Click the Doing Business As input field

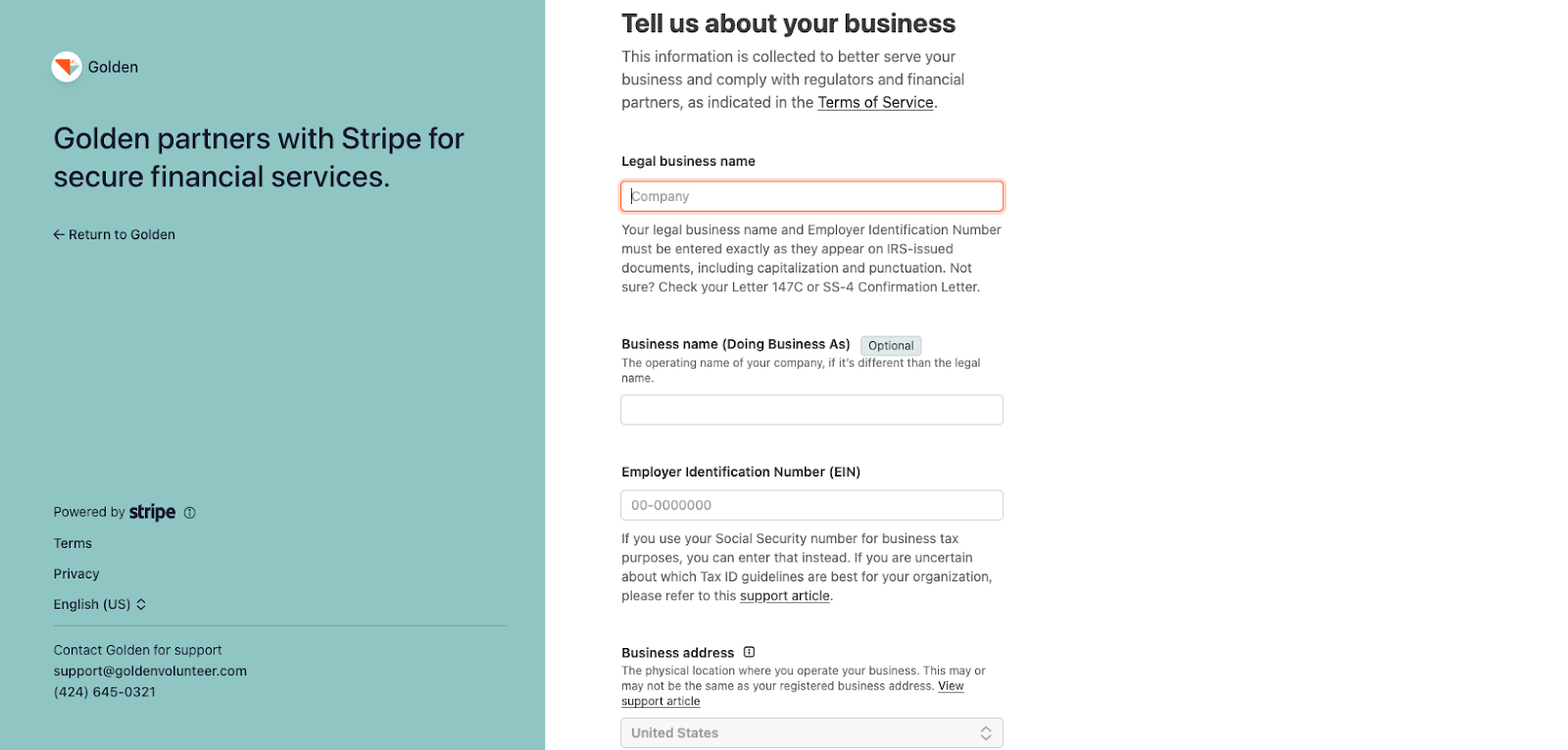(x=811, y=410)
